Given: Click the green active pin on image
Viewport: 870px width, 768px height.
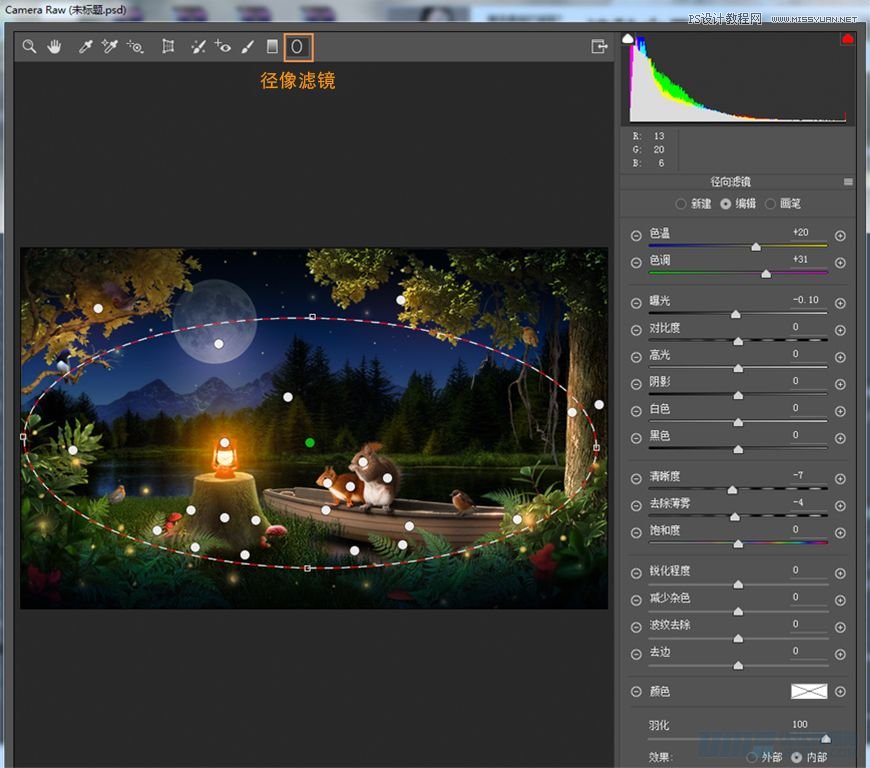Looking at the screenshot, I should click(x=310, y=442).
